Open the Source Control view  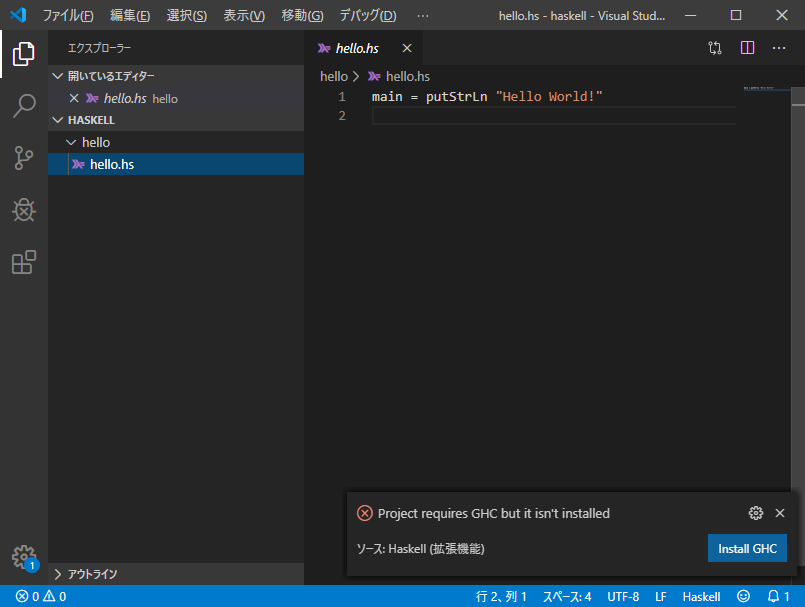(x=22, y=158)
